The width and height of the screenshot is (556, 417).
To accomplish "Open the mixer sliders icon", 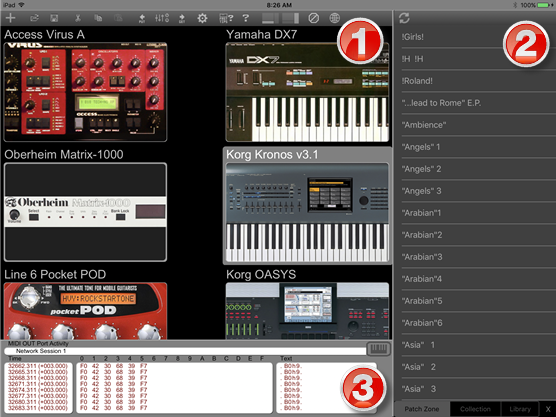I will [162, 18].
